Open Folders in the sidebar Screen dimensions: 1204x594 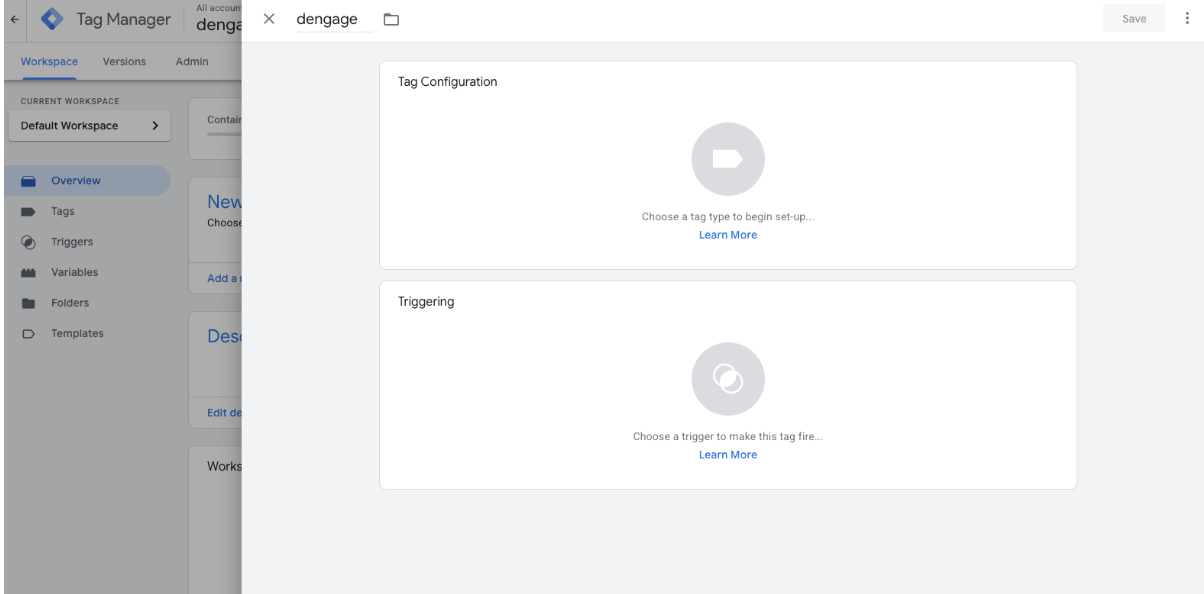86,303
